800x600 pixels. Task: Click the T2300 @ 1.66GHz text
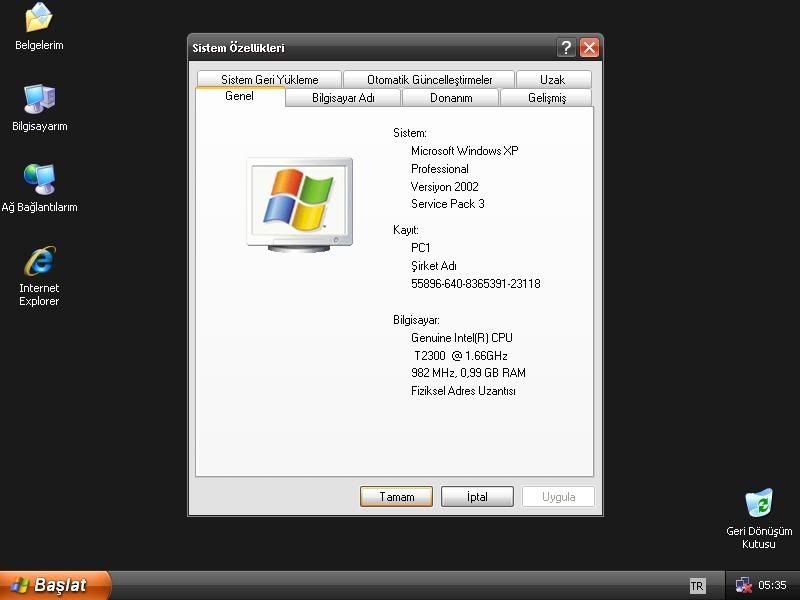tap(460, 356)
